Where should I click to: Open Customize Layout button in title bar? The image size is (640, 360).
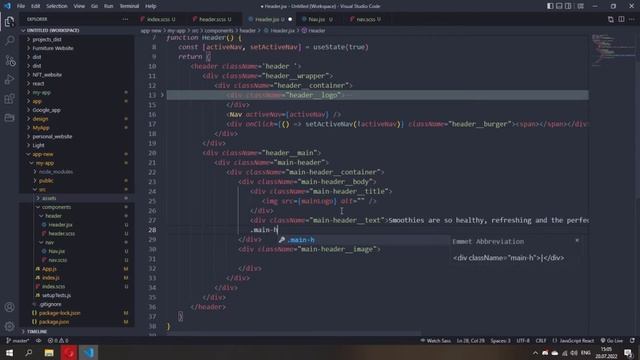coord(580,6)
